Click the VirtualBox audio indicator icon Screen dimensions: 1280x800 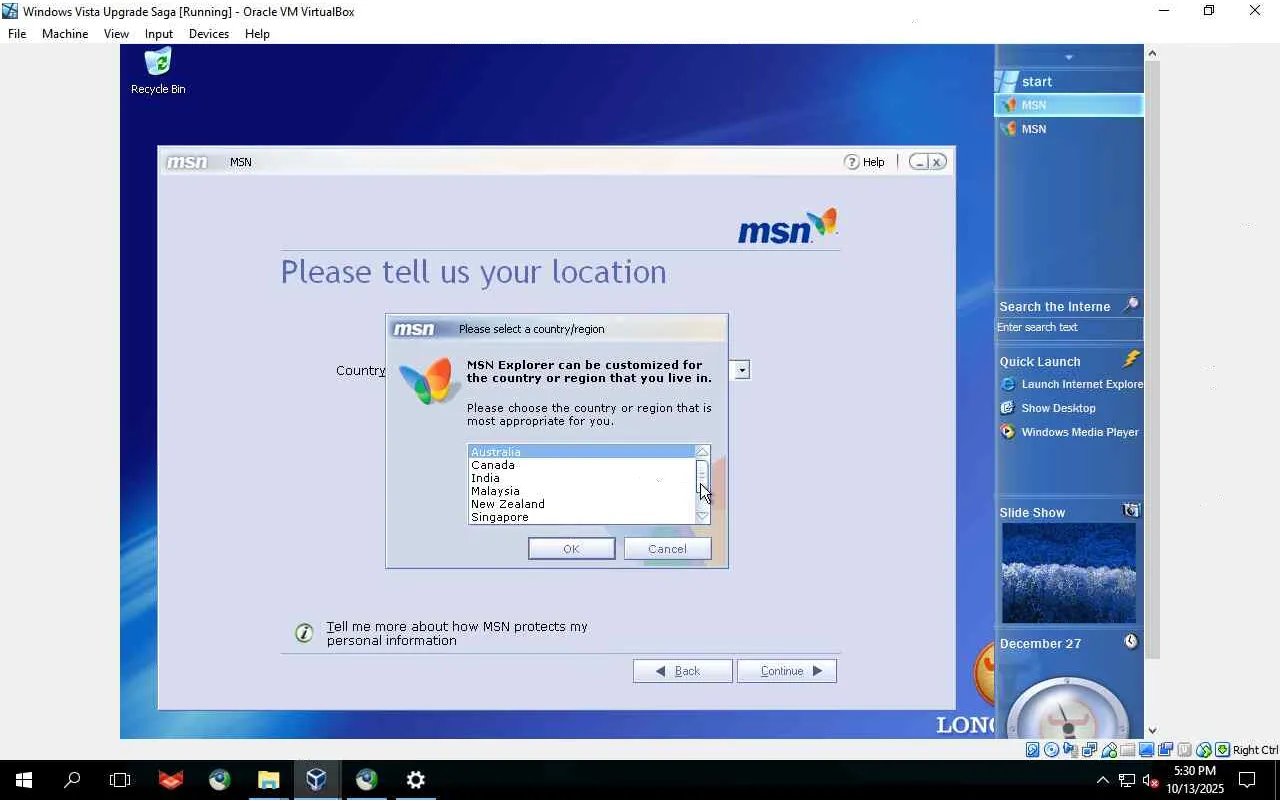tap(1071, 750)
